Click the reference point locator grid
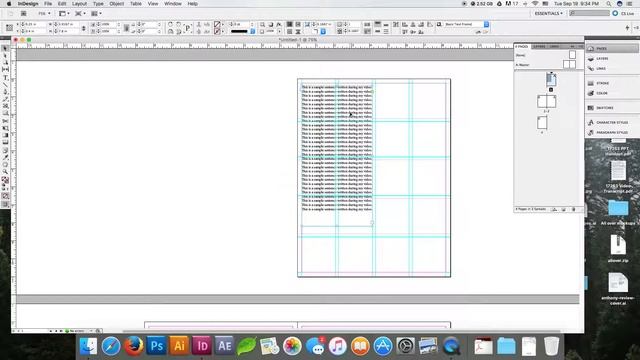Viewport: 640px width, 360px height. click(9, 28)
